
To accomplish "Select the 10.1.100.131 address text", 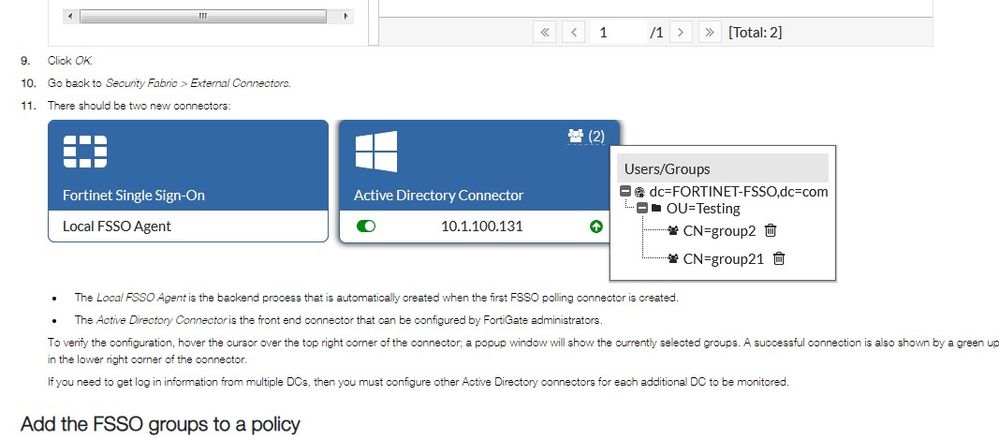I will [x=482, y=226].
